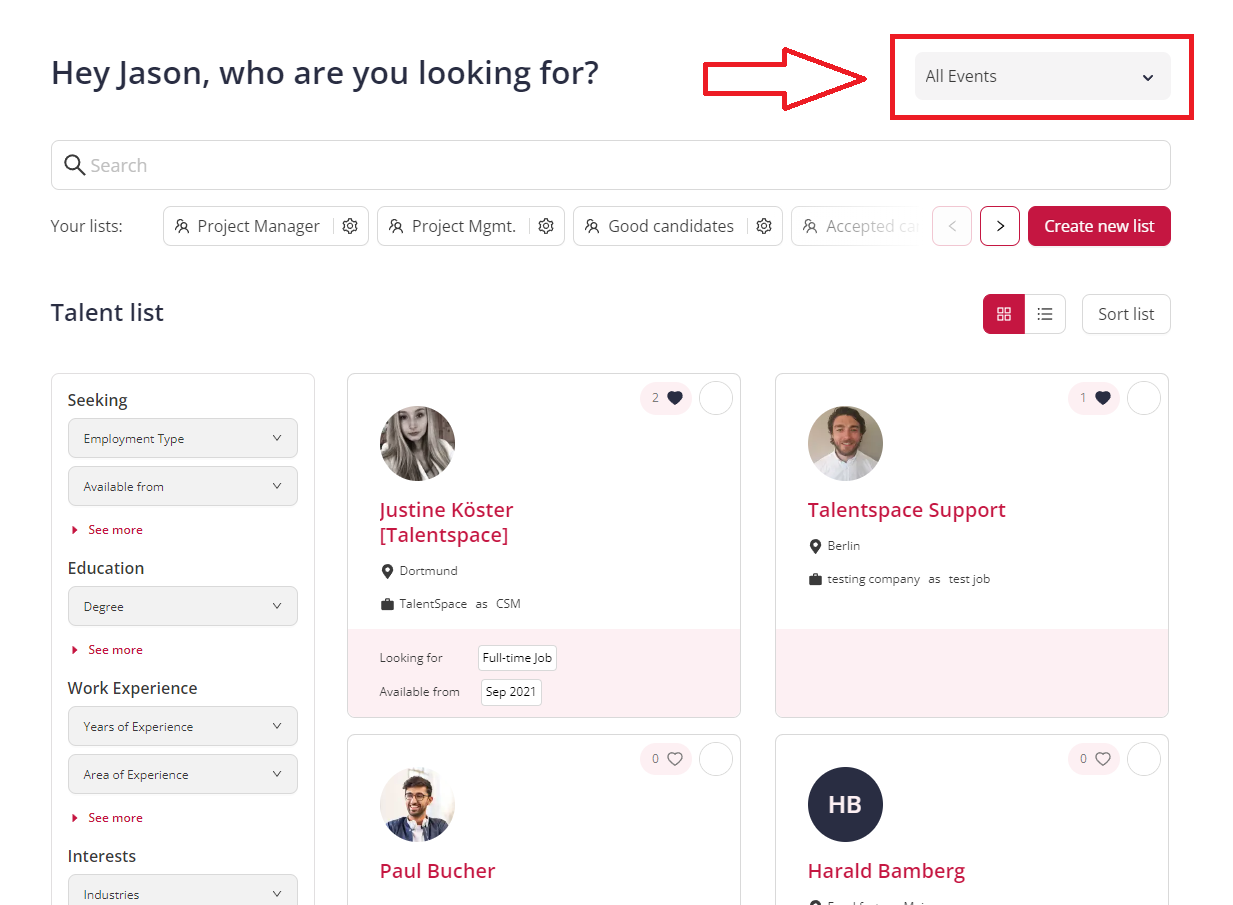
Task: Open the All Events dropdown
Action: (1042, 76)
